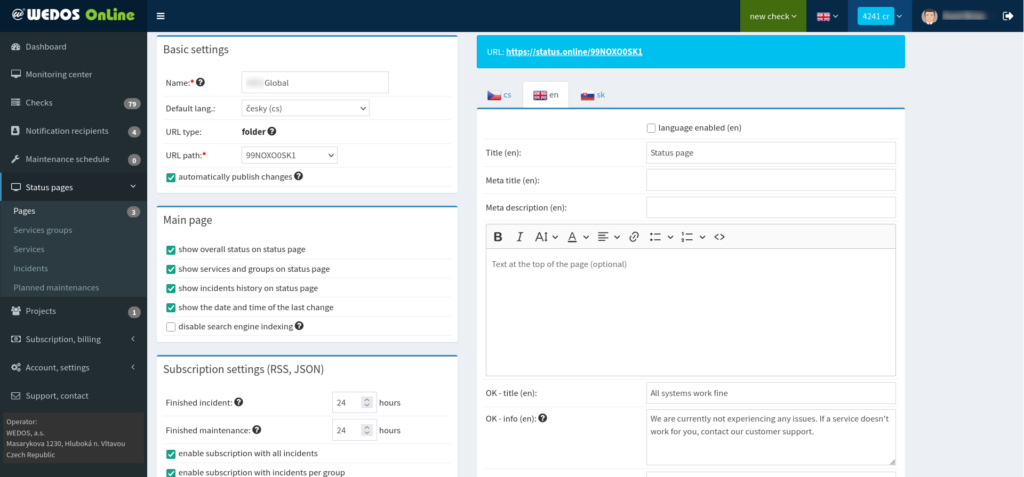Uncheck automatically publish changes
Screen dimensions: 1024x477
pos(171,177)
